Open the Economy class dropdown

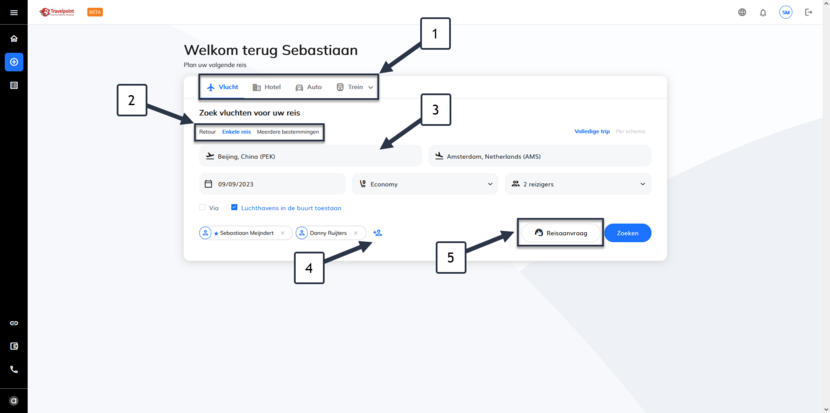[x=425, y=184]
